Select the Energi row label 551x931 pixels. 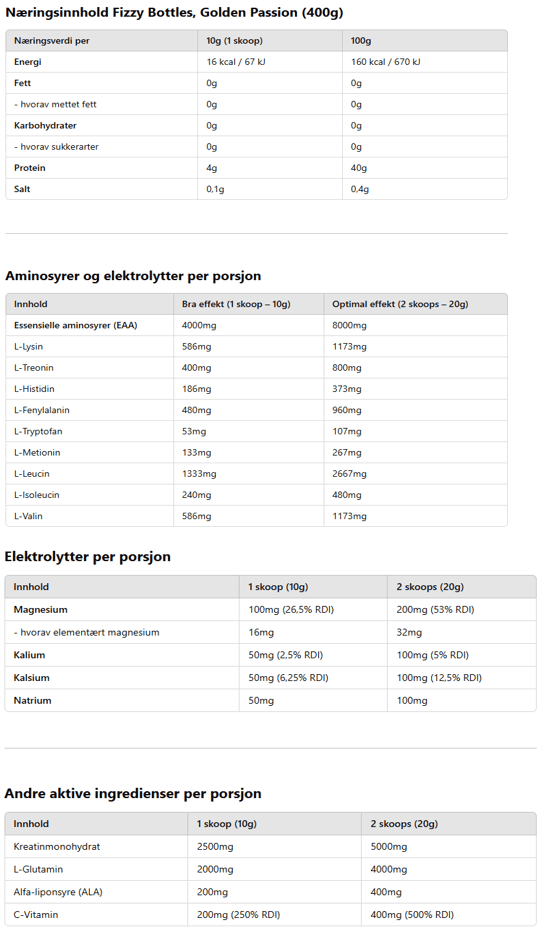coord(28,62)
